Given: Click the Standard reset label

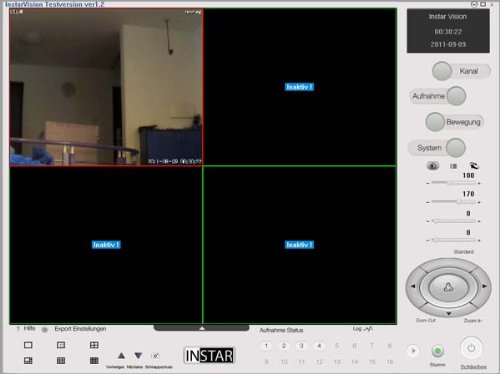Looking at the screenshot, I should pos(464,252).
